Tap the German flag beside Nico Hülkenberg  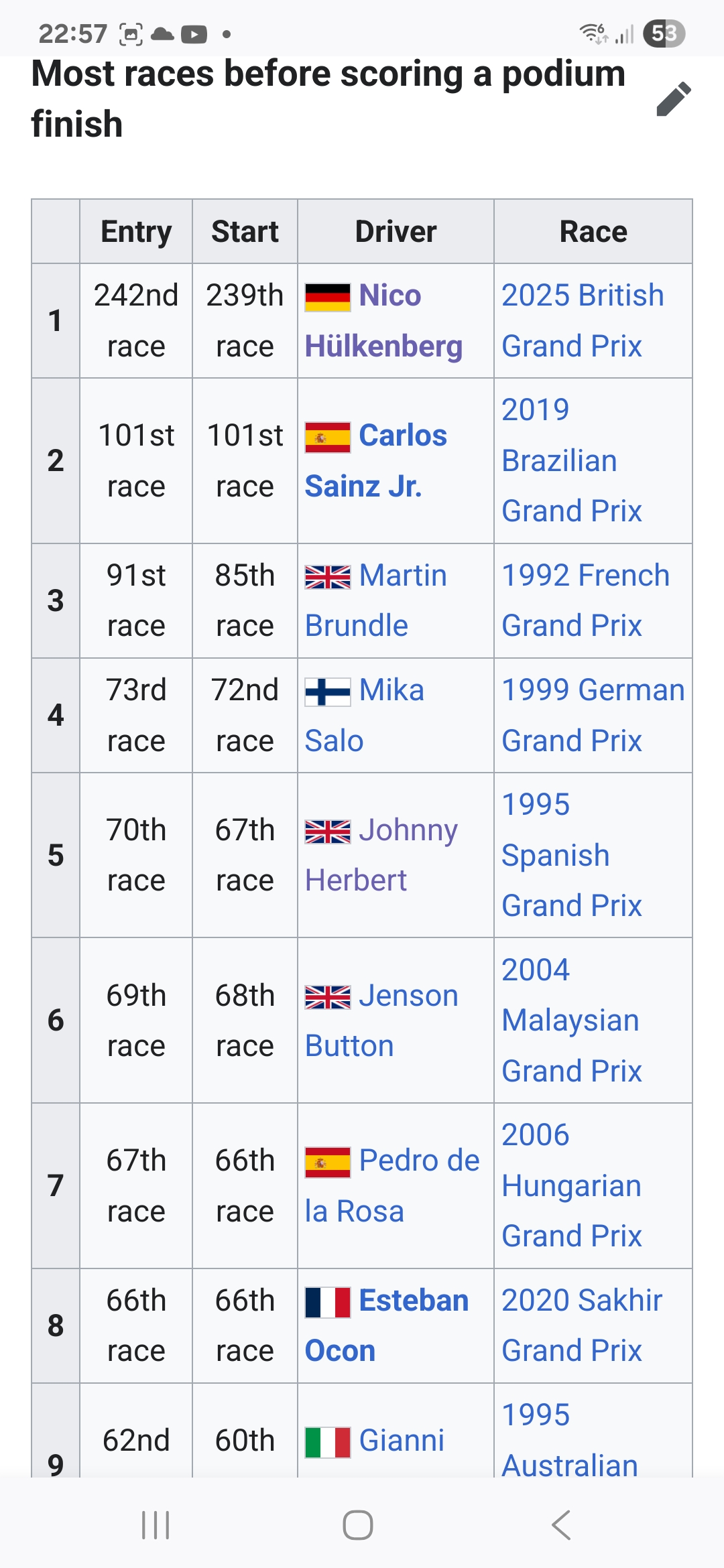[328, 297]
